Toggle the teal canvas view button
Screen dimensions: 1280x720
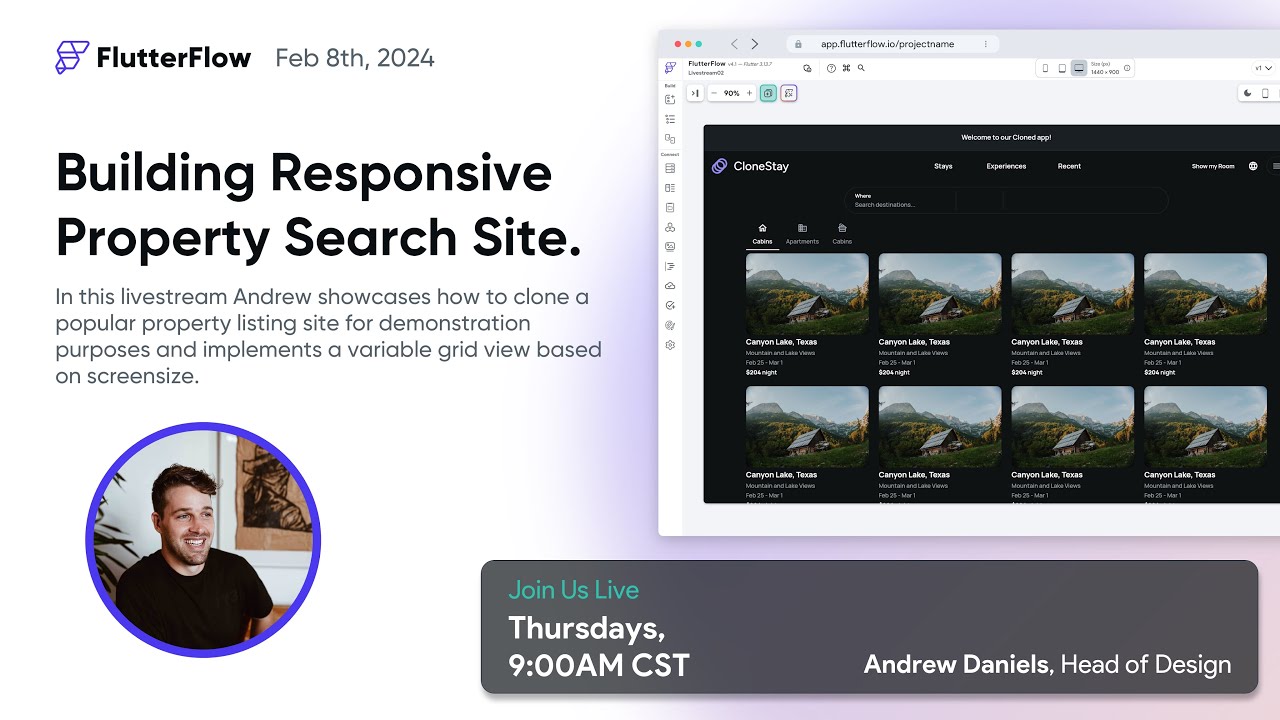768,93
